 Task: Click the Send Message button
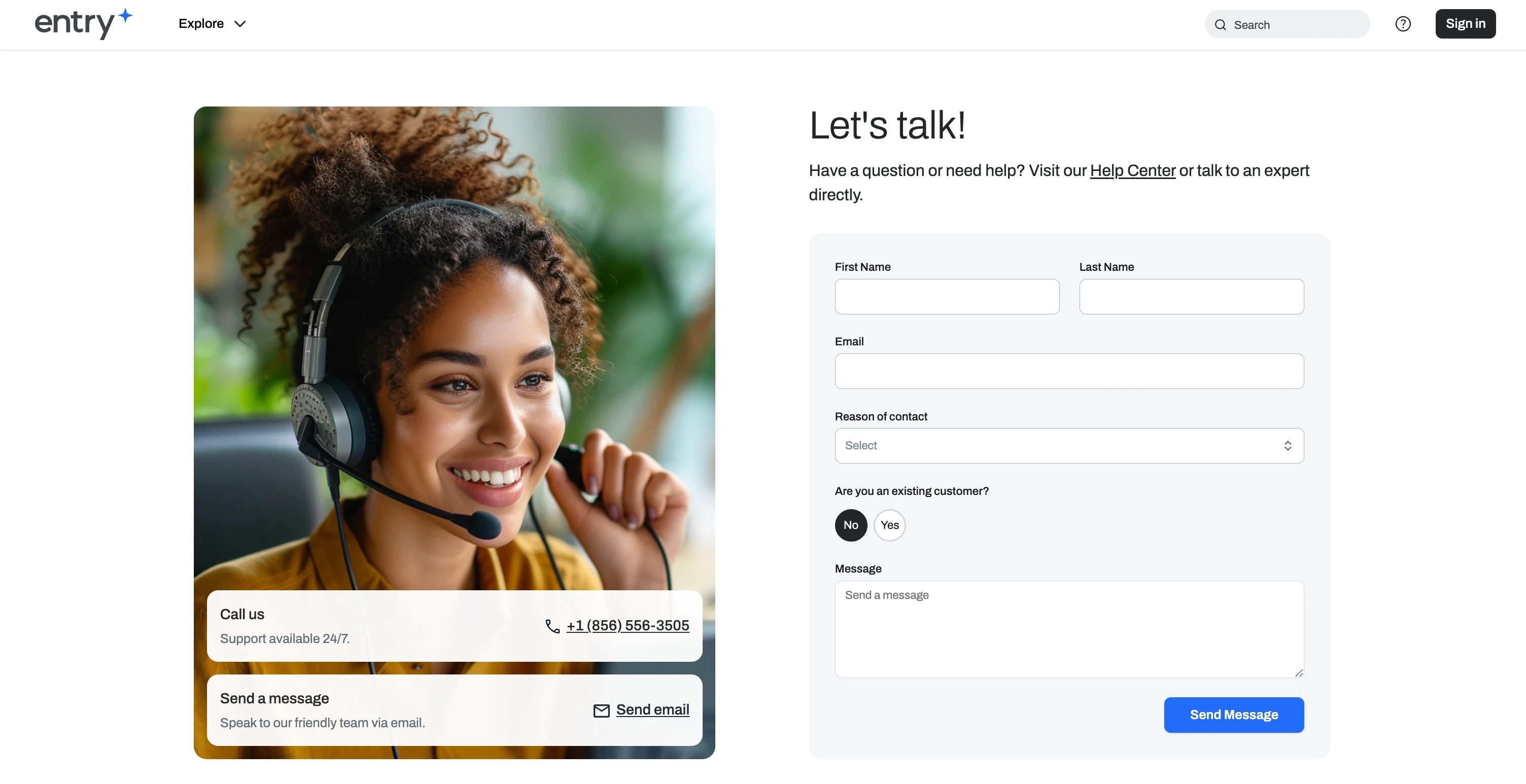[x=1234, y=715]
